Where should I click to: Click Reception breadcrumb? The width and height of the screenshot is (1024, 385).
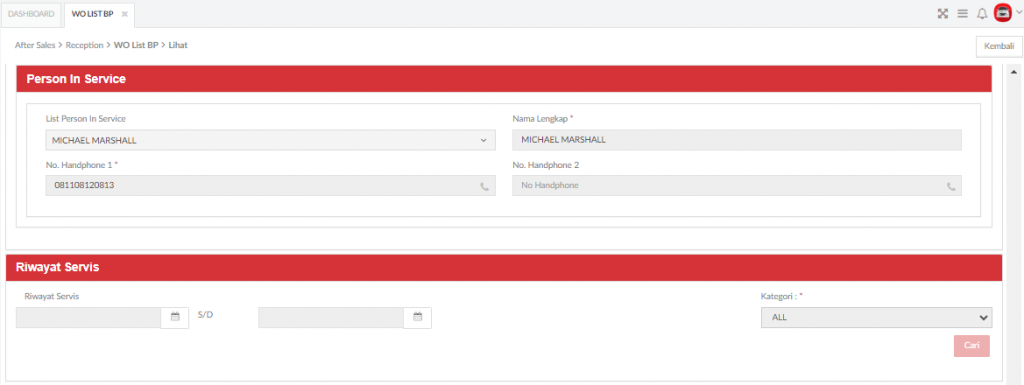(84, 45)
